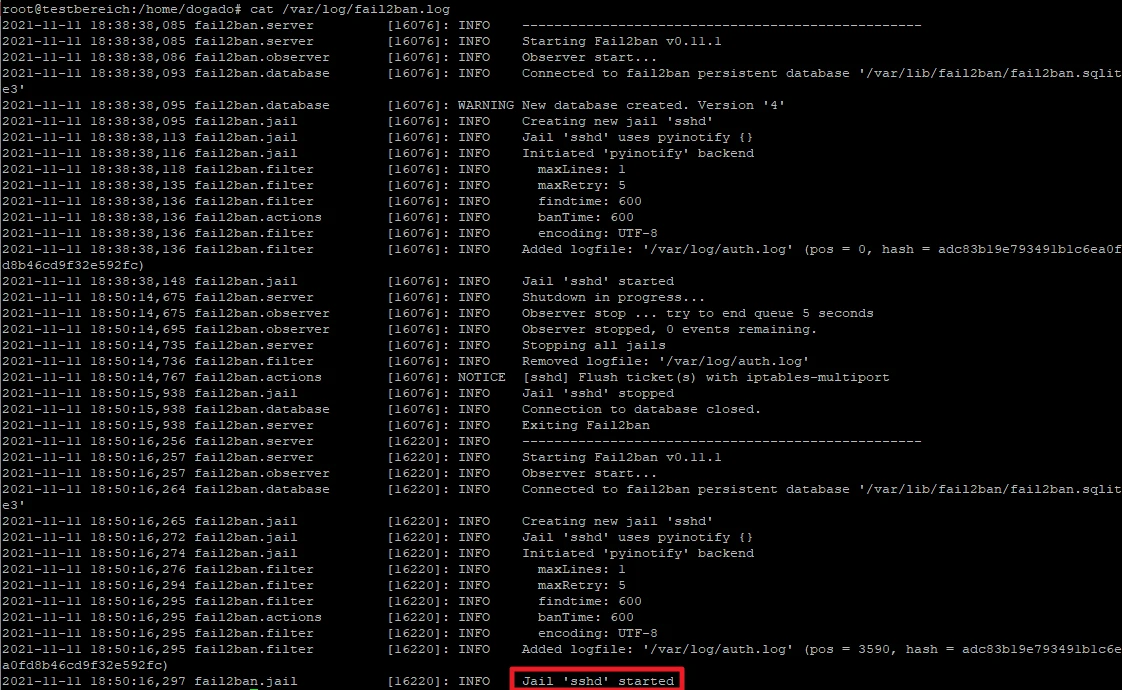Click the NOTICE log level label
The width and height of the screenshot is (1122, 690).
(481, 377)
